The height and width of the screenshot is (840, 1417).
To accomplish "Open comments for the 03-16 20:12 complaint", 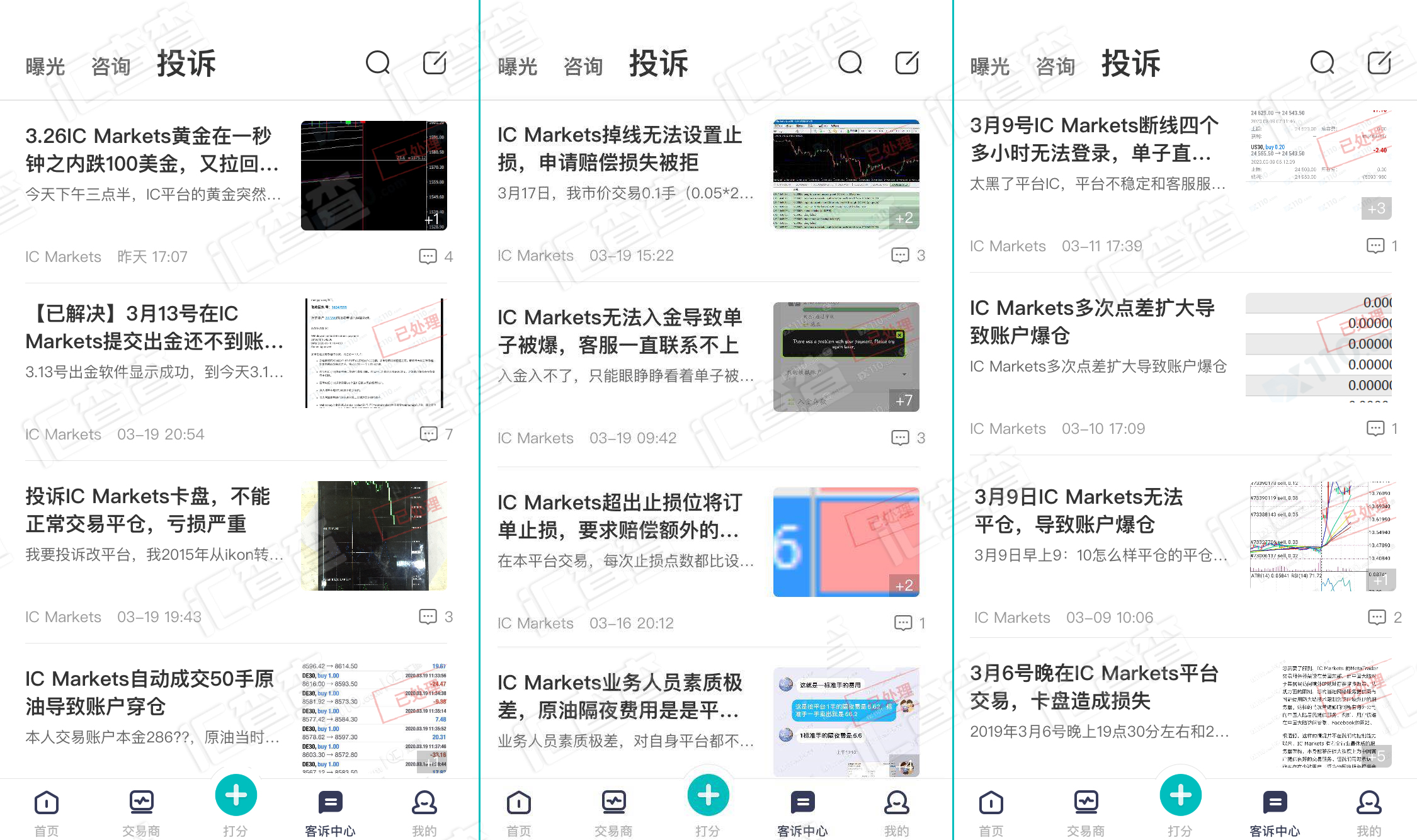I will [x=909, y=623].
